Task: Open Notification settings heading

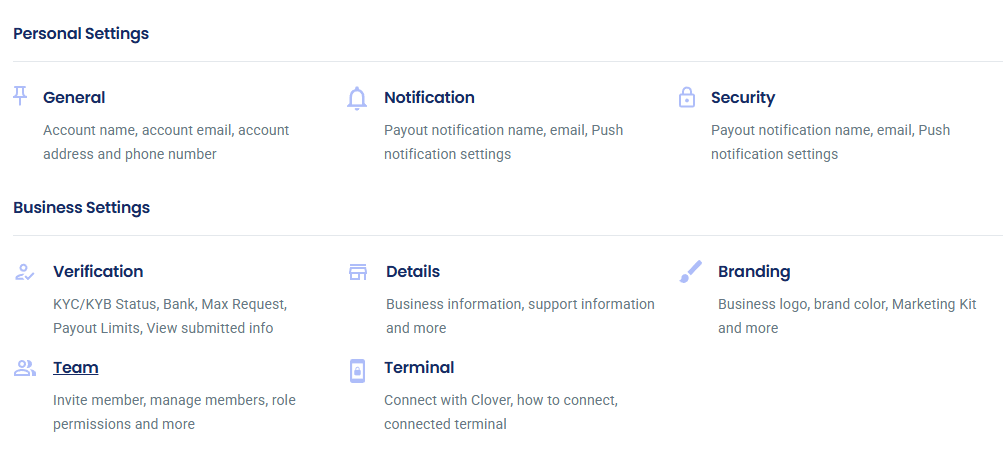Action: pos(429,98)
